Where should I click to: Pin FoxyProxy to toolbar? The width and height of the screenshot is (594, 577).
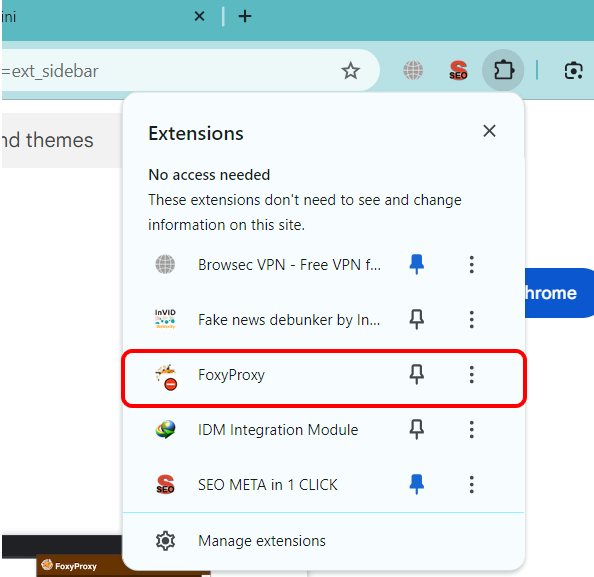416,374
